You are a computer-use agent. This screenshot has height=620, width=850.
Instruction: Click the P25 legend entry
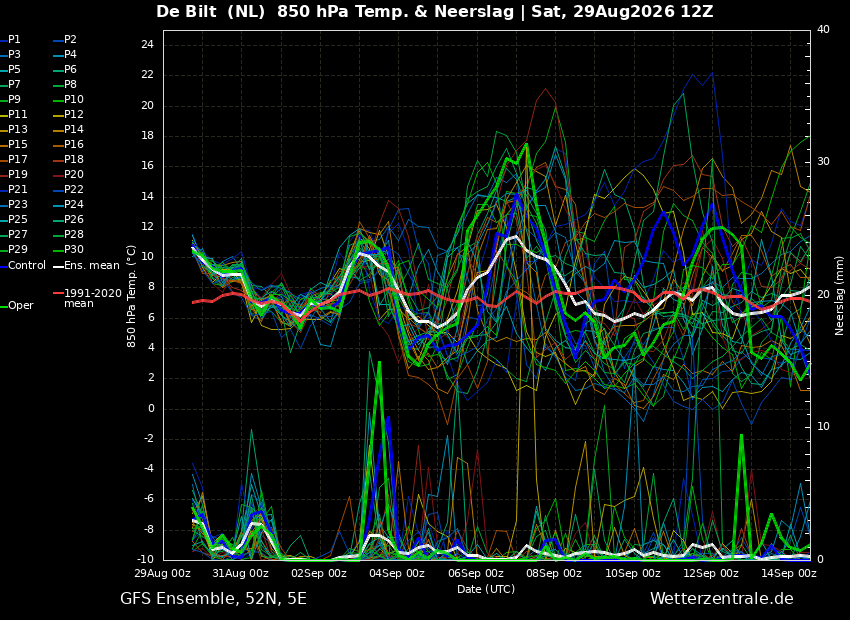tap(14, 219)
